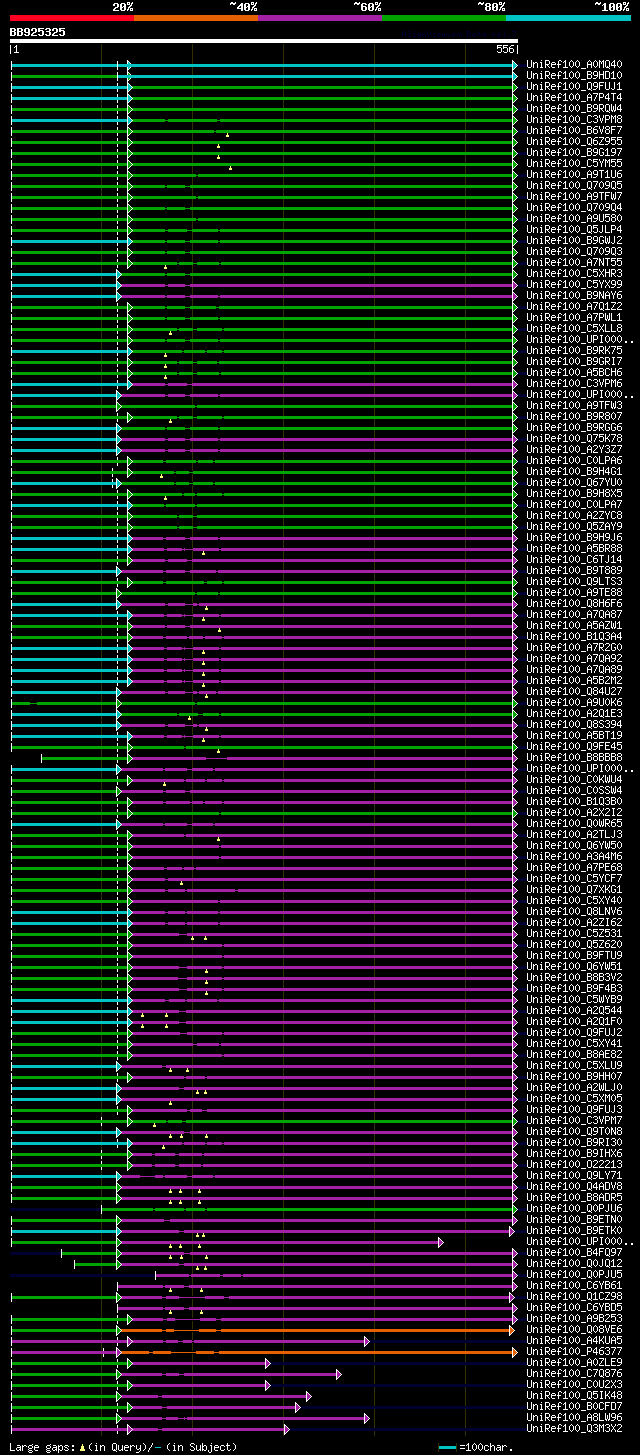Click the green ~80% identity legend bar

pos(444,18)
